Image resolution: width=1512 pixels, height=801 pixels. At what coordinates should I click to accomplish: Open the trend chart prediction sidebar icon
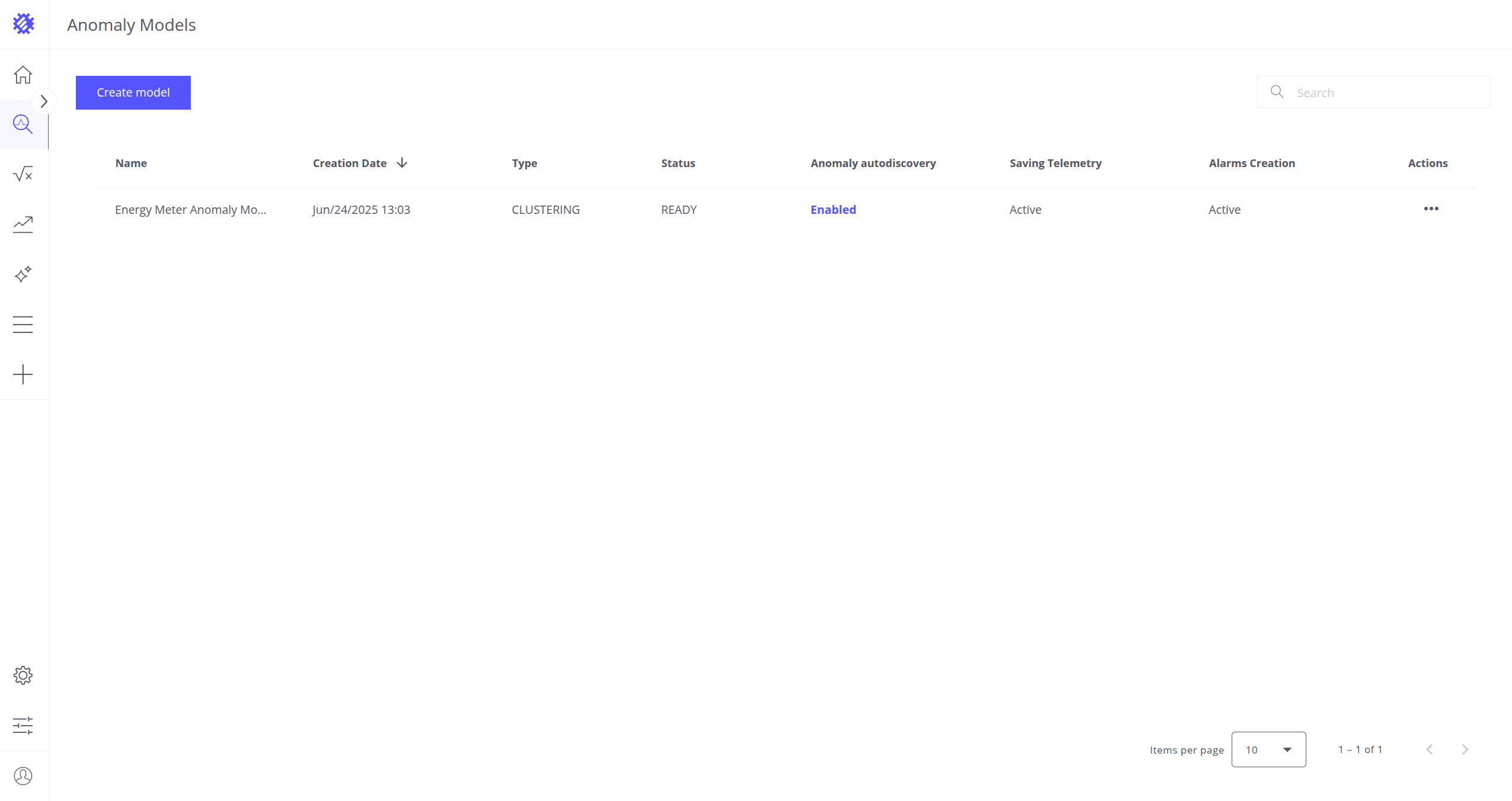pos(23,224)
